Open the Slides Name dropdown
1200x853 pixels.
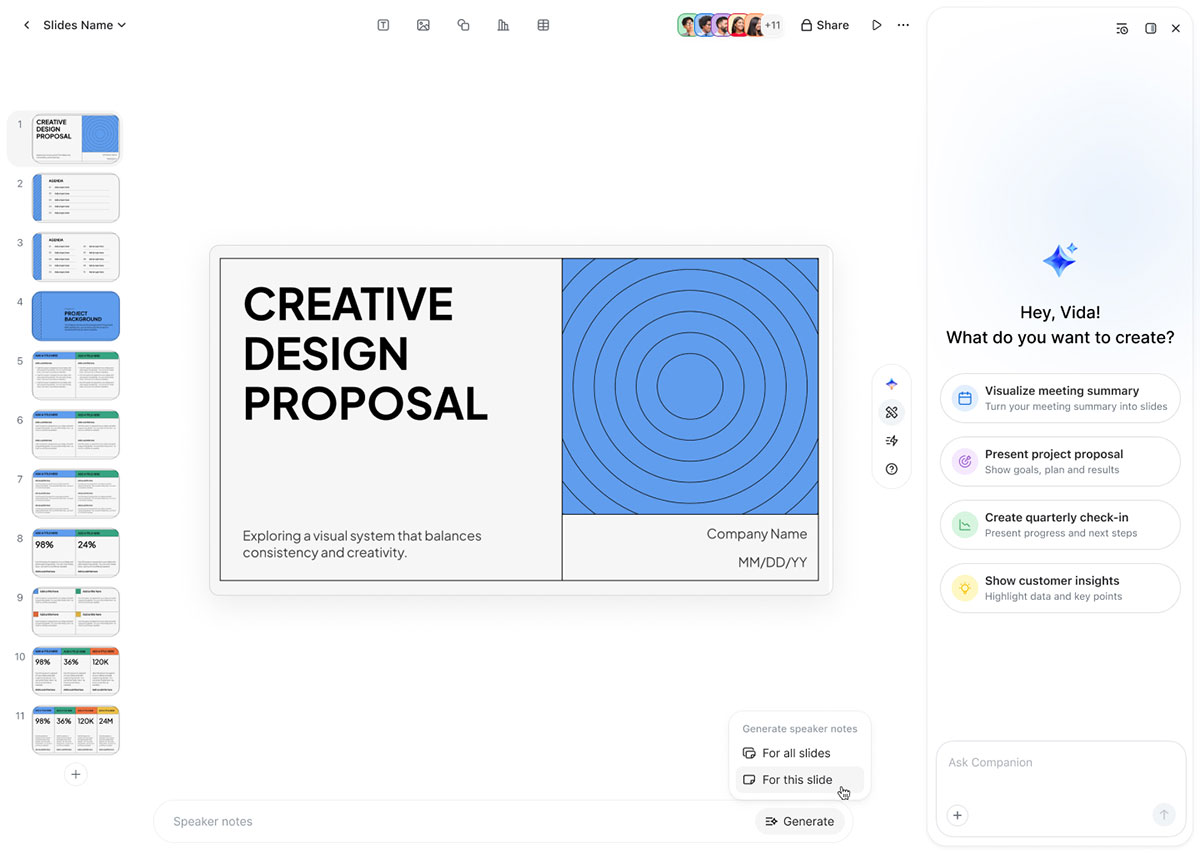click(x=85, y=25)
